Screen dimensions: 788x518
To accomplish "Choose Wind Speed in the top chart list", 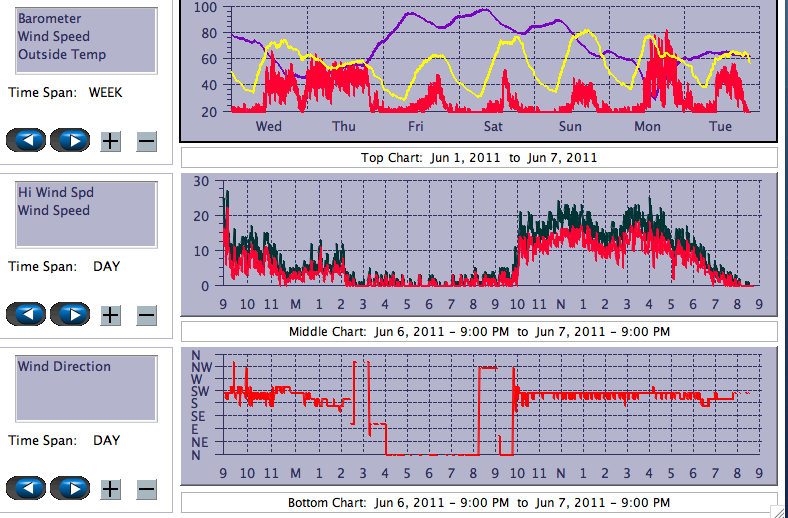I will tap(54, 37).
